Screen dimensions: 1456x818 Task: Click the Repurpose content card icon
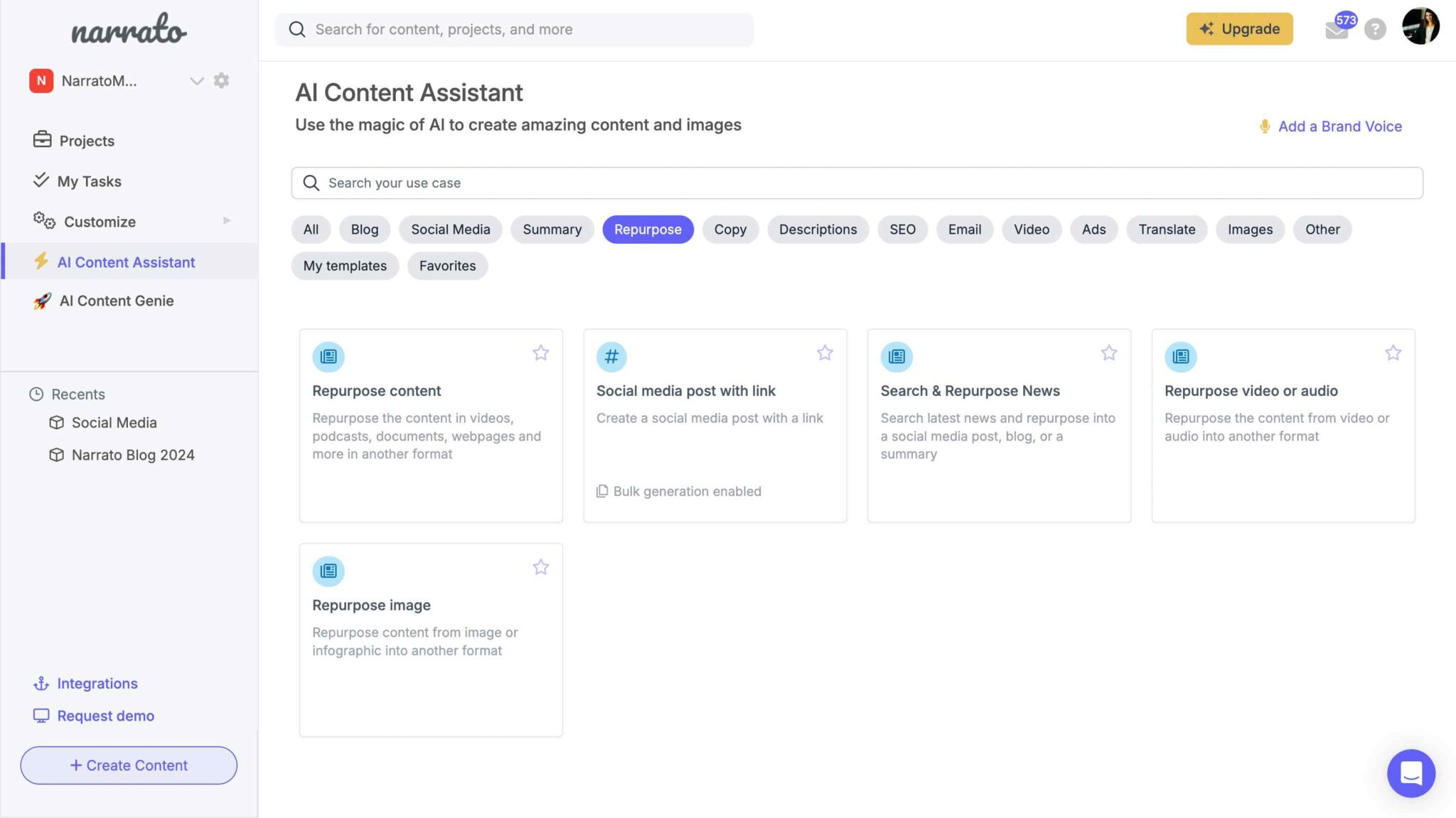[x=328, y=357]
